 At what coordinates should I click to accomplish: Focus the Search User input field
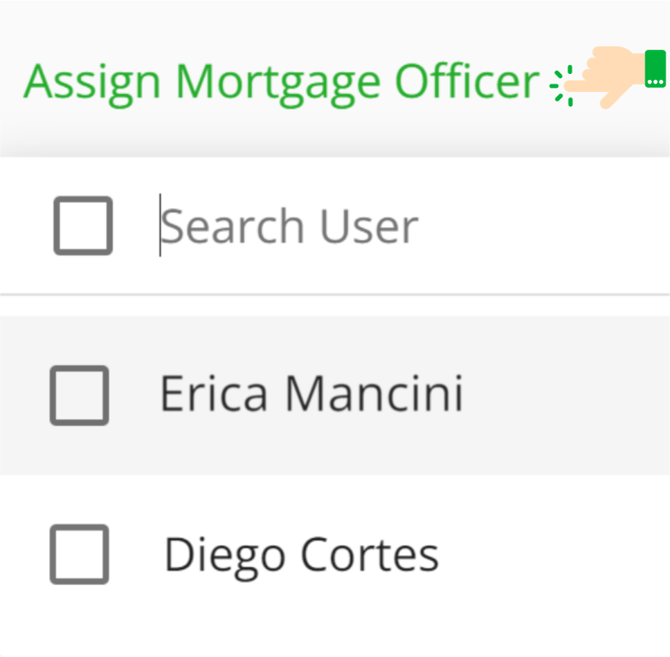click(412, 226)
